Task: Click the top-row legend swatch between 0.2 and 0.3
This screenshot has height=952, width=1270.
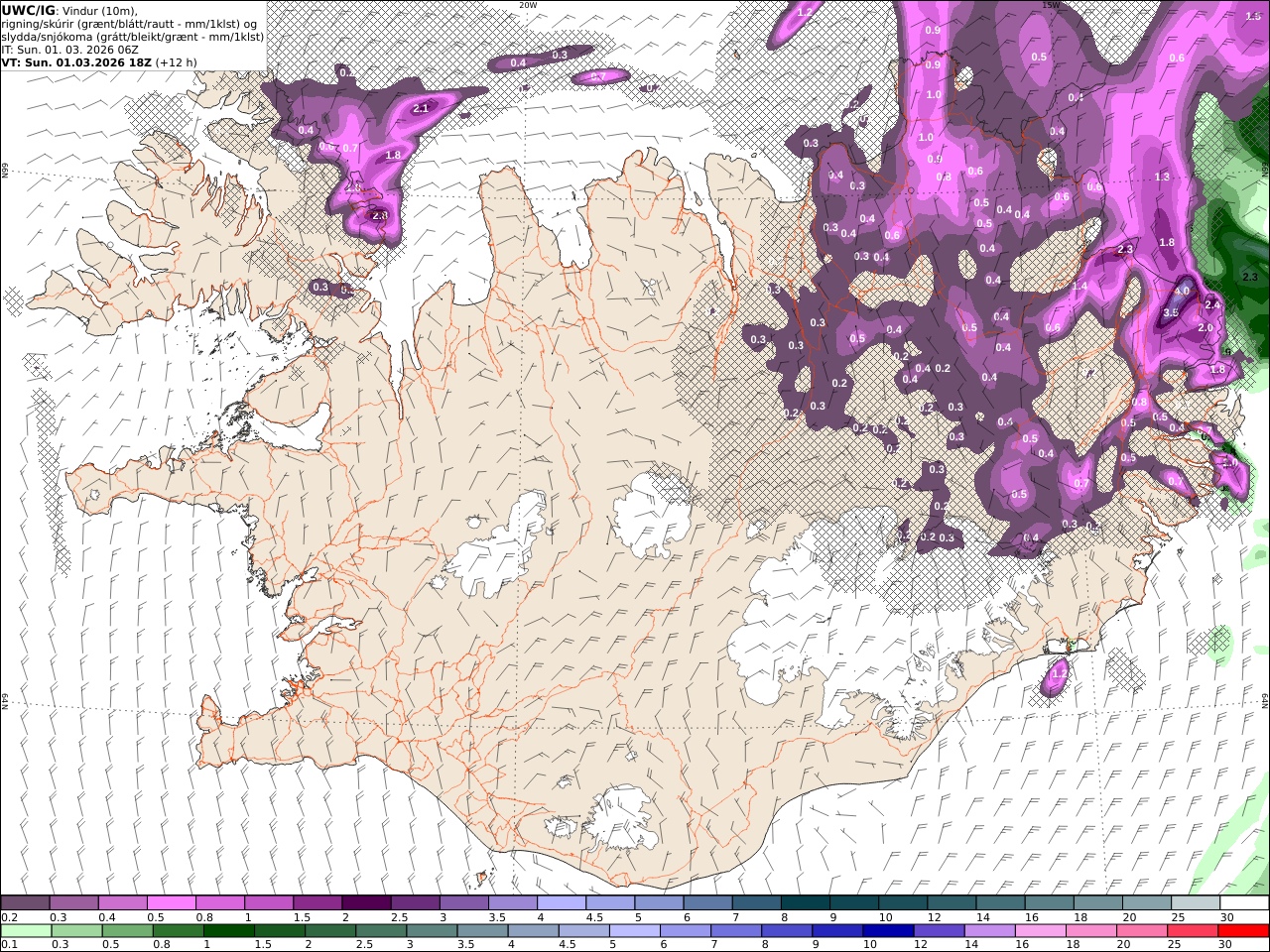Action: (25, 902)
